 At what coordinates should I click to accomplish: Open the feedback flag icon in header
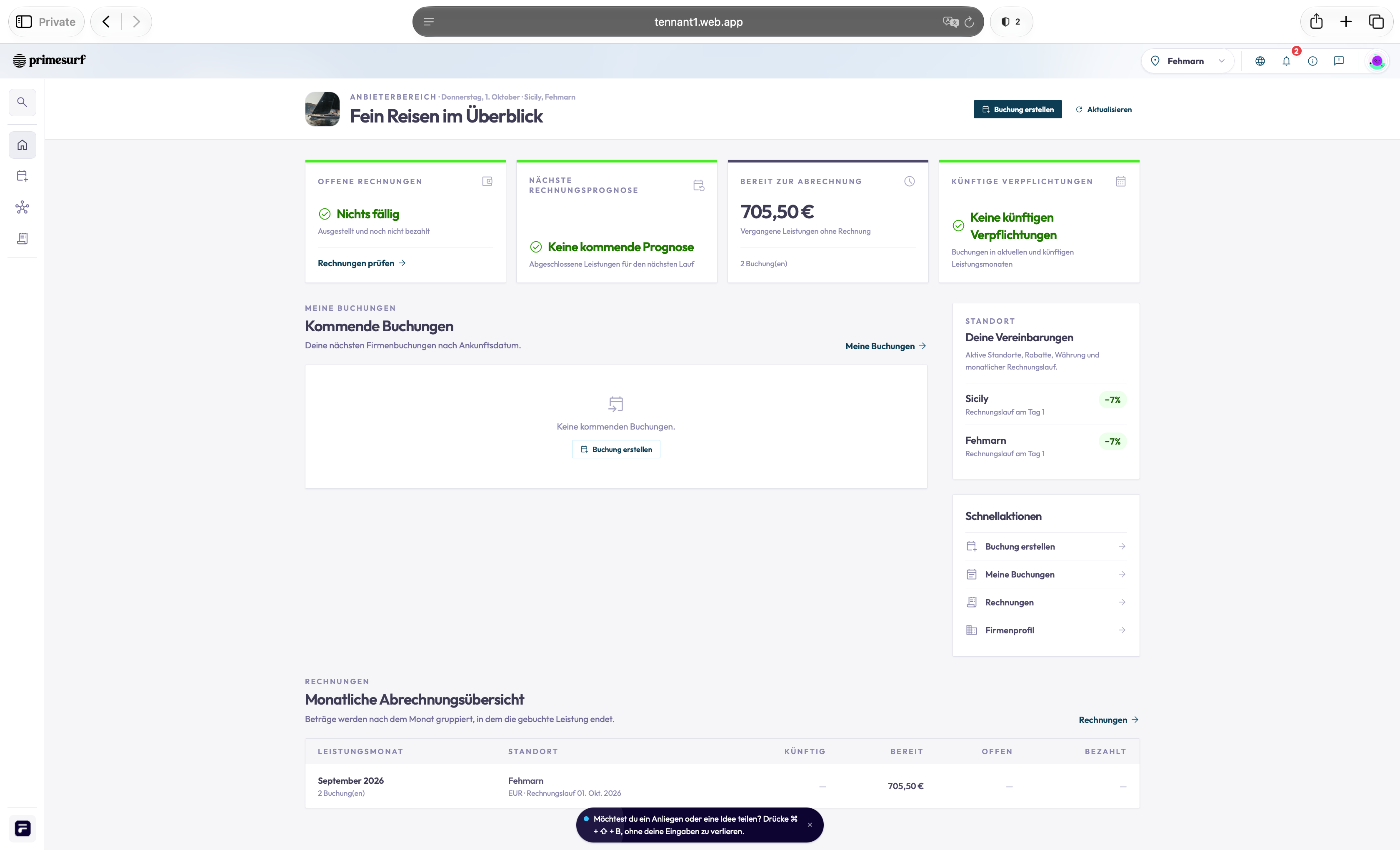[x=1339, y=61]
